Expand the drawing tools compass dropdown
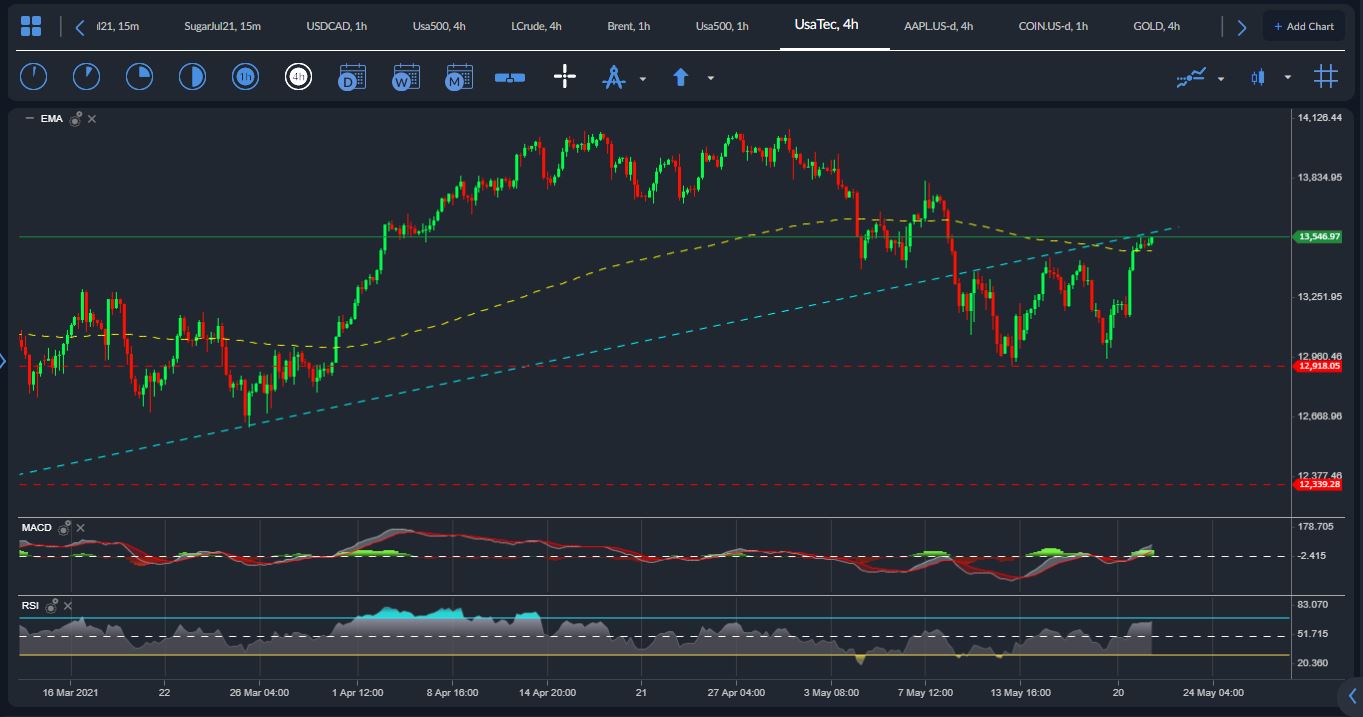This screenshot has height=717, width=1363. pyautogui.click(x=642, y=78)
